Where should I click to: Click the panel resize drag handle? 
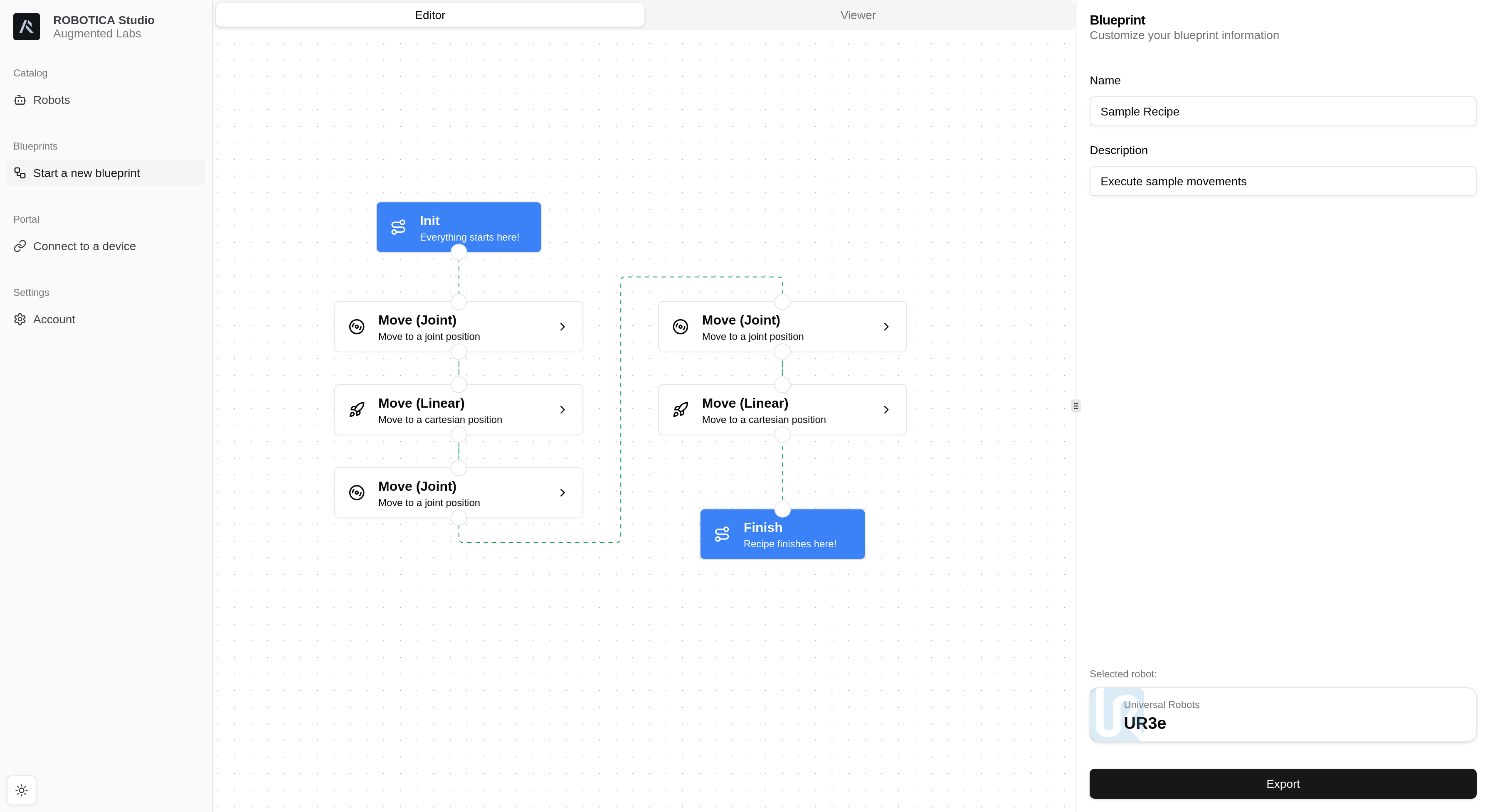(1075, 406)
